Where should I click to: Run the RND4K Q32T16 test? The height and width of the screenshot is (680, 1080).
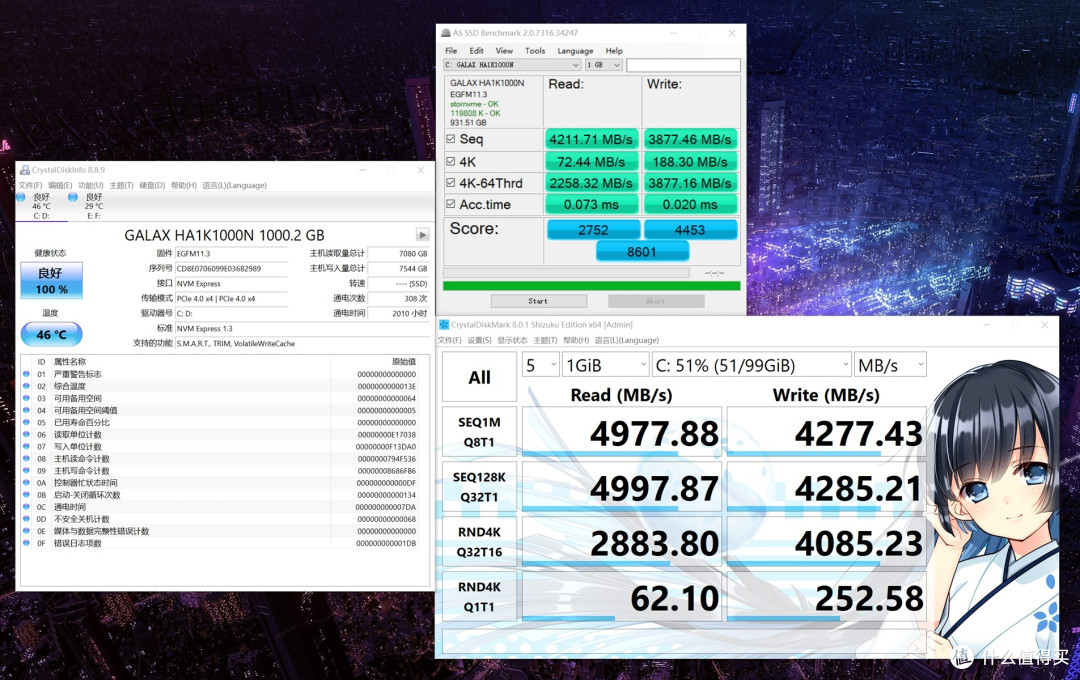[x=479, y=542]
